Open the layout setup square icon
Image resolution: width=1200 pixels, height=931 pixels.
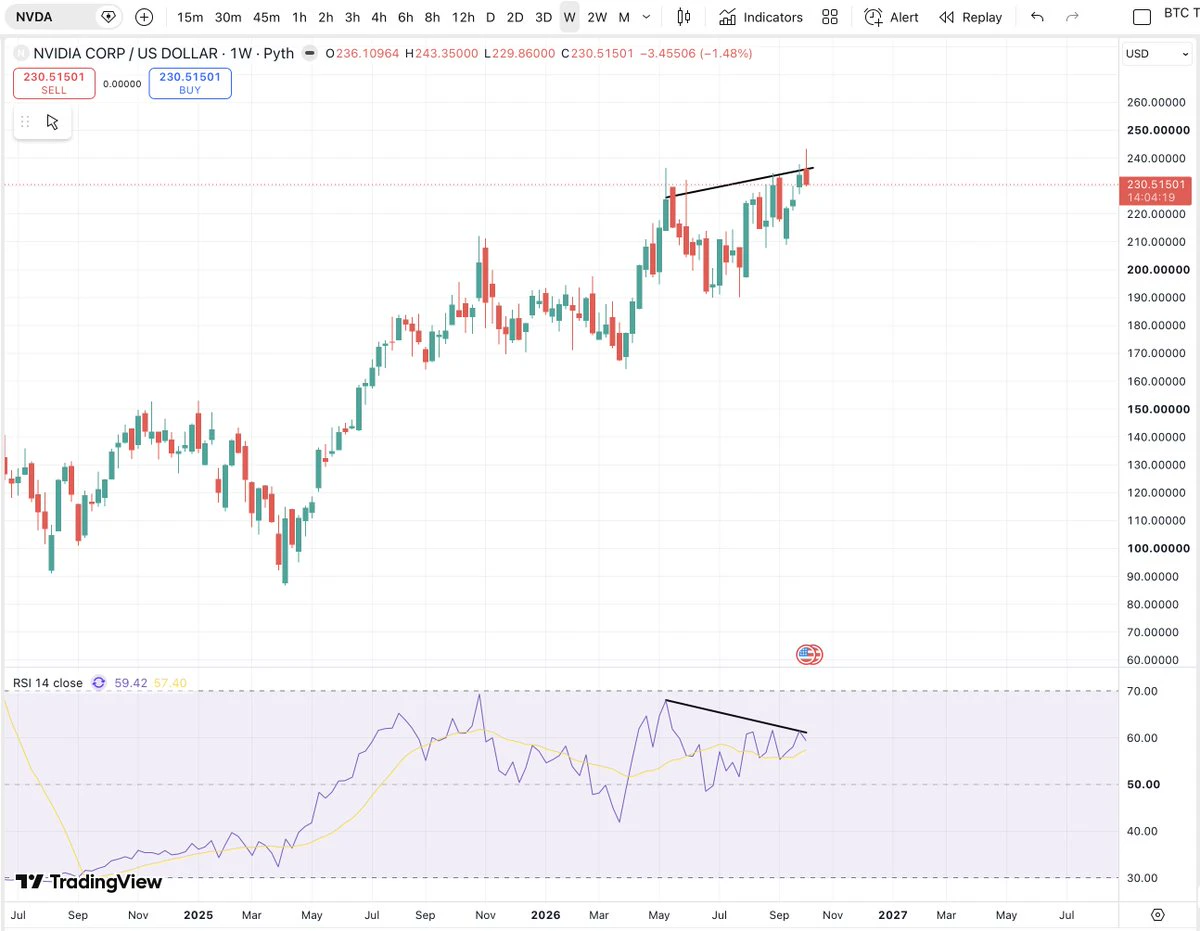pos(1142,17)
